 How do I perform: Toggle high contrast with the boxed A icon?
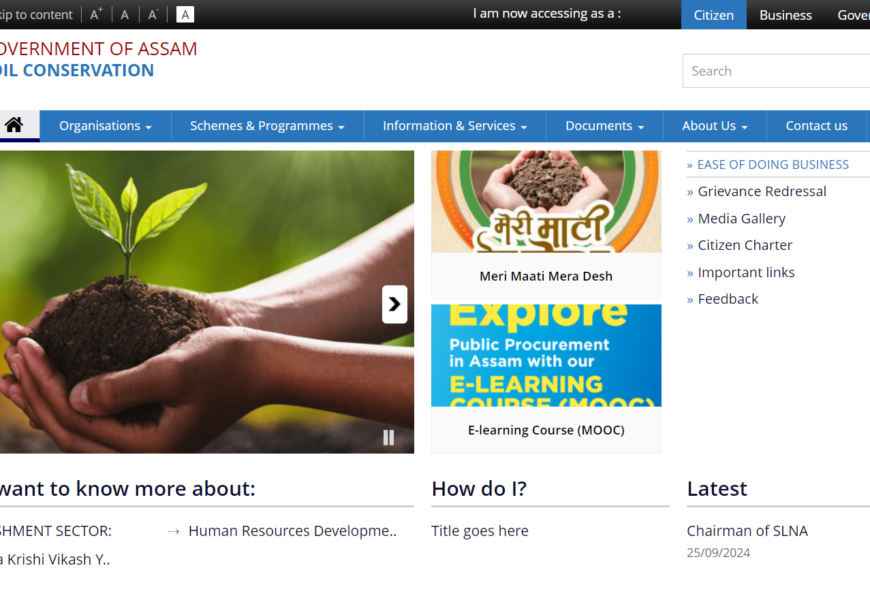[x=185, y=15]
